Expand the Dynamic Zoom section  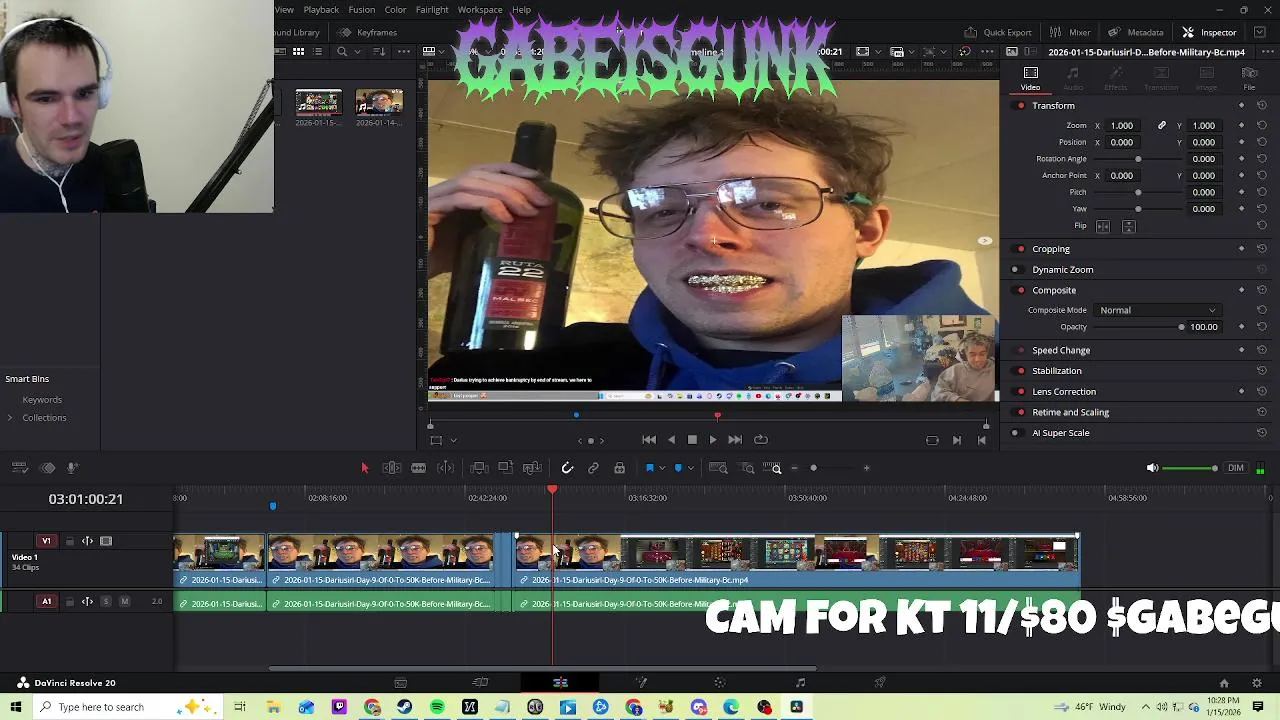click(x=1062, y=270)
